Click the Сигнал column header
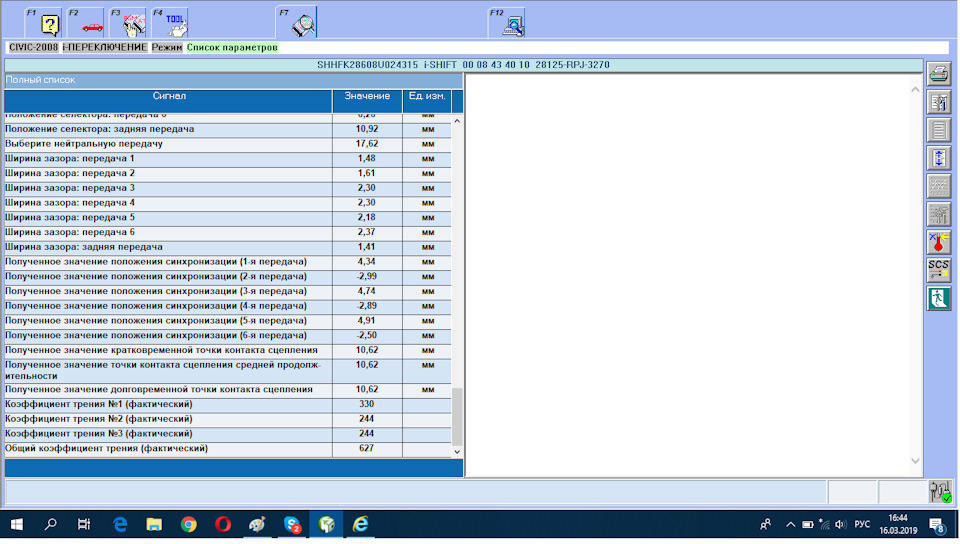The width and height of the screenshot is (960, 544). coord(168,101)
